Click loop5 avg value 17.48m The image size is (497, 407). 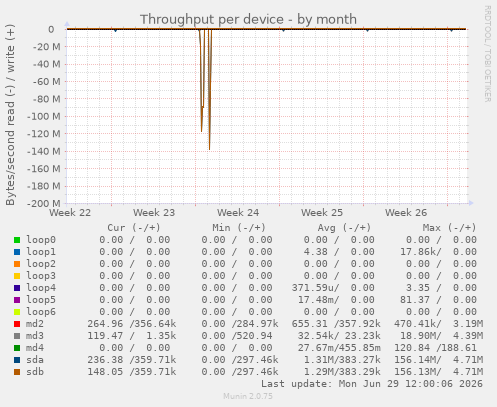(318, 300)
